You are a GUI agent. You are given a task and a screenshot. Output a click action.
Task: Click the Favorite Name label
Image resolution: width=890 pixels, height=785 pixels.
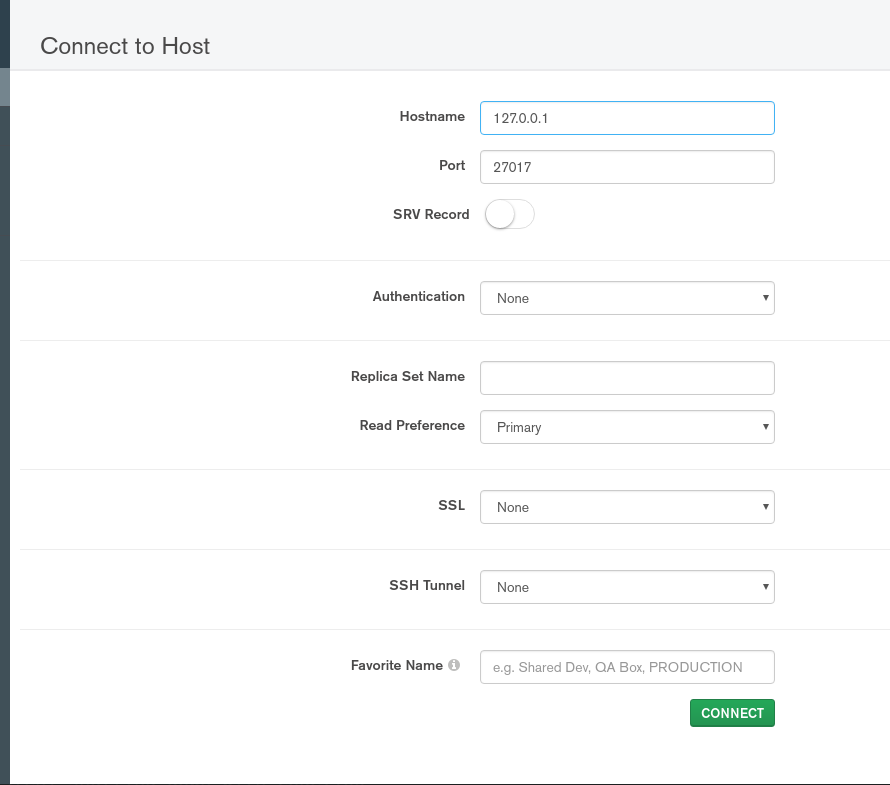click(x=396, y=666)
